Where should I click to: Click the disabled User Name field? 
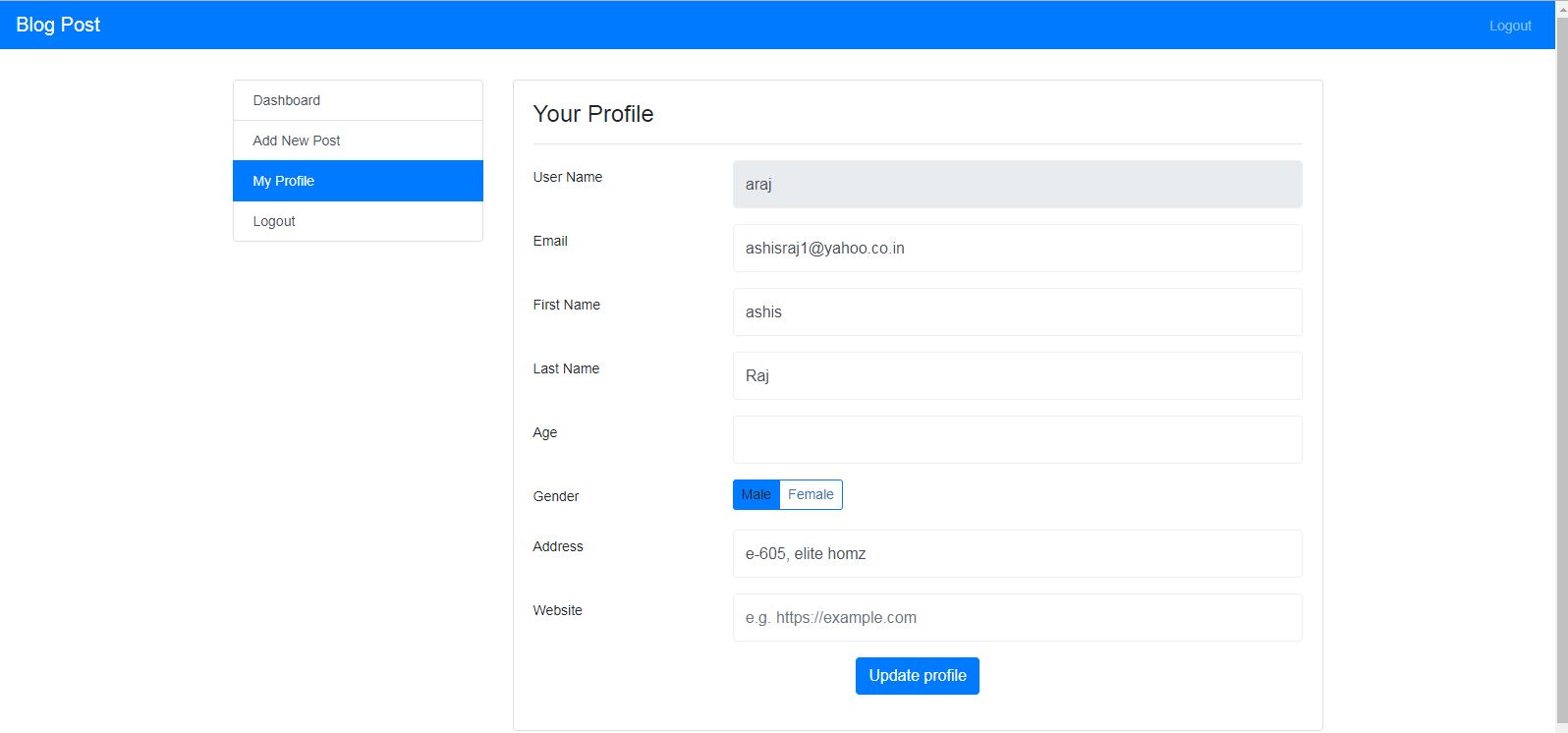[x=1017, y=184]
